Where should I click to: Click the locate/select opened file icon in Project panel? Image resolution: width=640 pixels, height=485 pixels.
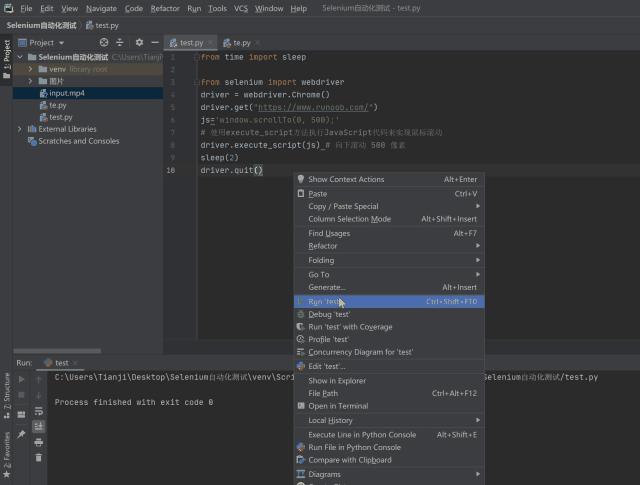click(x=104, y=43)
